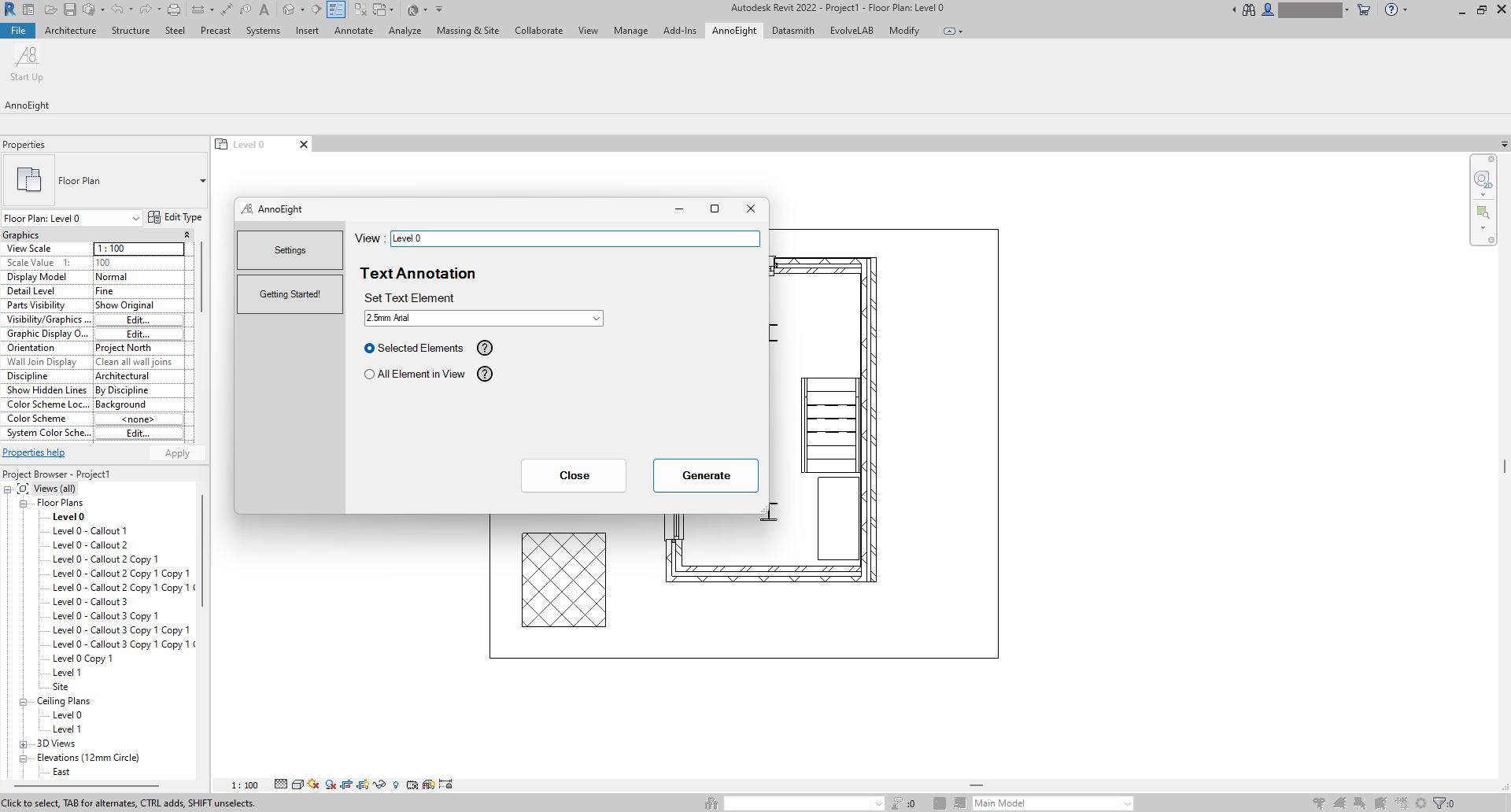The image size is (1511, 812).
Task: Toggle Thin Lines in quick access toolbar
Action: [336, 9]
